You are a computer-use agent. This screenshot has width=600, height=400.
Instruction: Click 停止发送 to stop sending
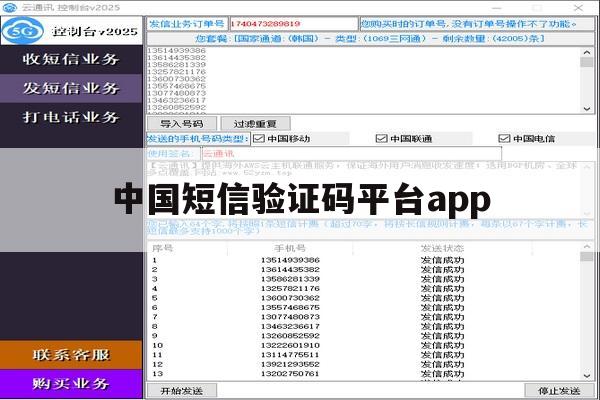[x=559, y=391]
